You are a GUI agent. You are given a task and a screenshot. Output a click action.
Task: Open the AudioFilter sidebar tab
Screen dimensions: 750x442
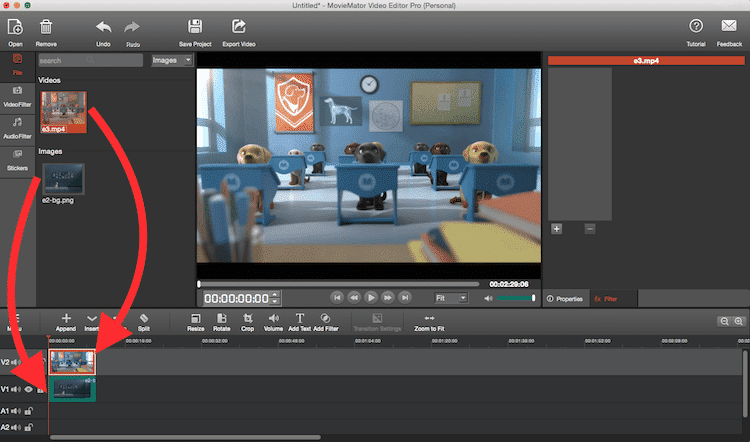pyautogui.click(x=17, y=129)
